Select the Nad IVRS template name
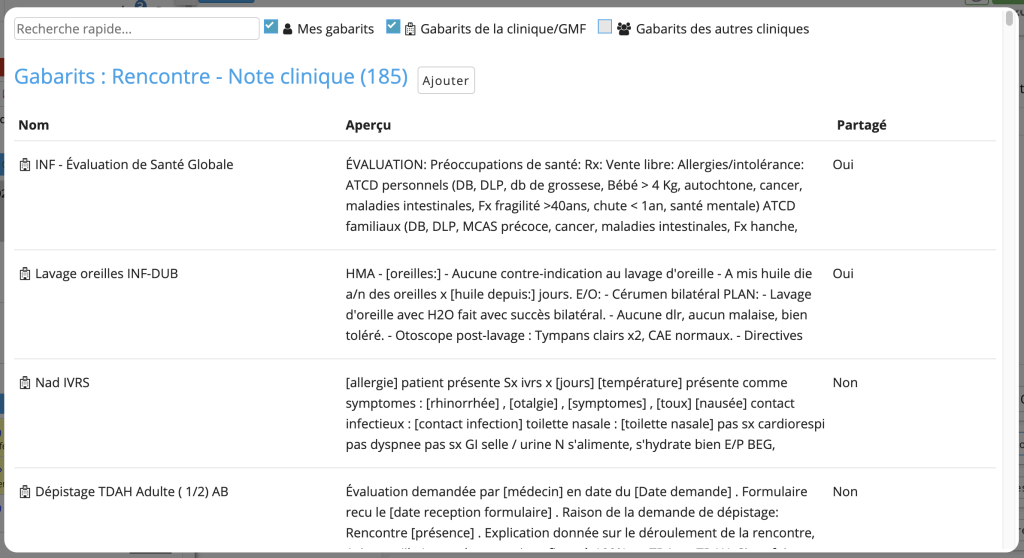Image resolution: width=1024 pixels, height=558 pixels. click(x=62, y=383)
